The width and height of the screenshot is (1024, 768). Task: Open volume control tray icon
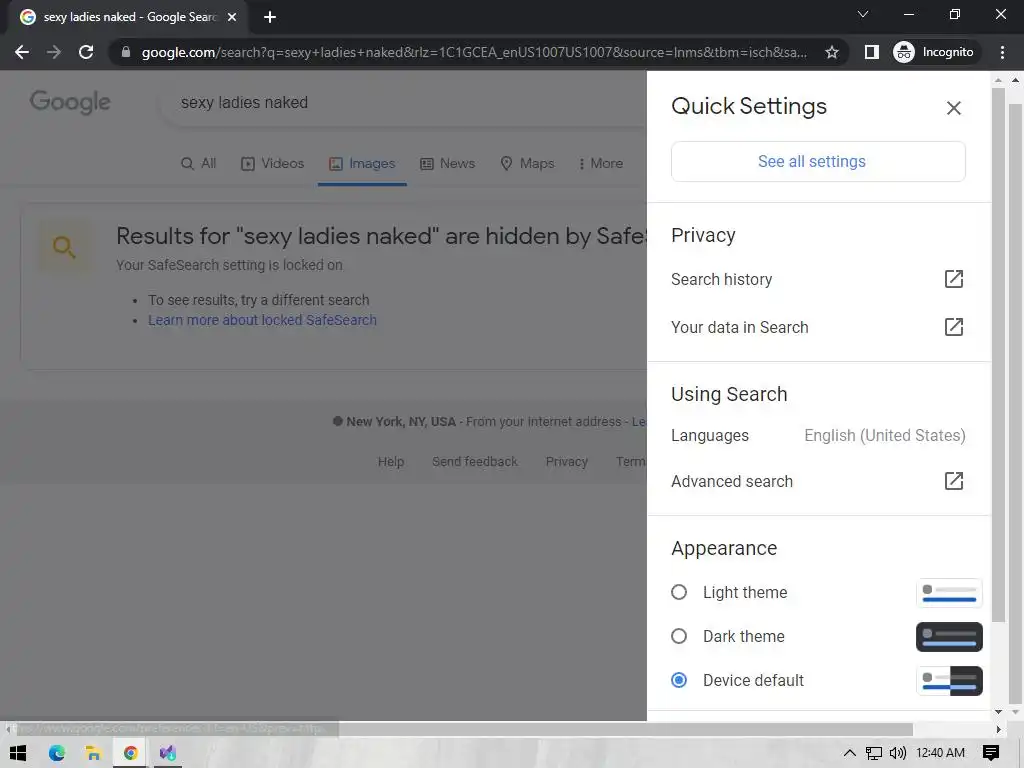click(x=898, y=753)
